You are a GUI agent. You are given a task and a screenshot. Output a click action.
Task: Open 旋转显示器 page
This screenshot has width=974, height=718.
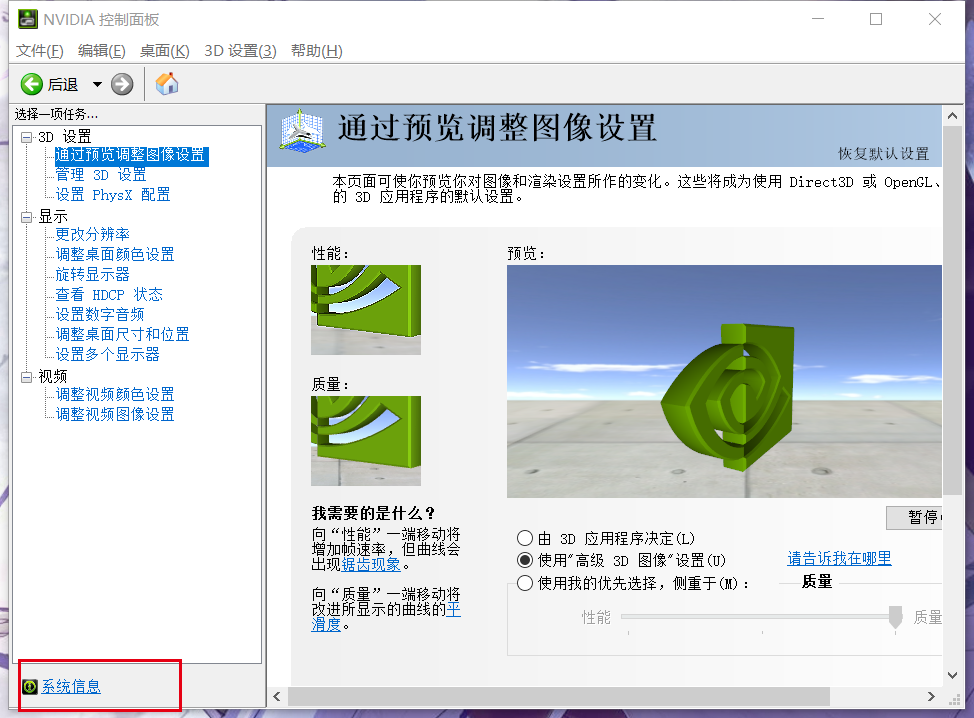(93, 274)
